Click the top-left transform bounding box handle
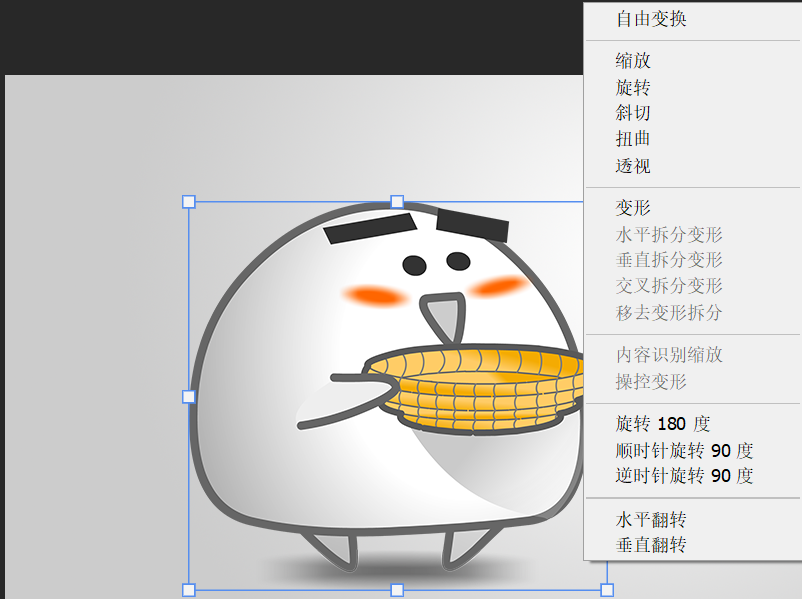Image resolution: width=802 pixels, height=599 pixels. click(187, 201)
